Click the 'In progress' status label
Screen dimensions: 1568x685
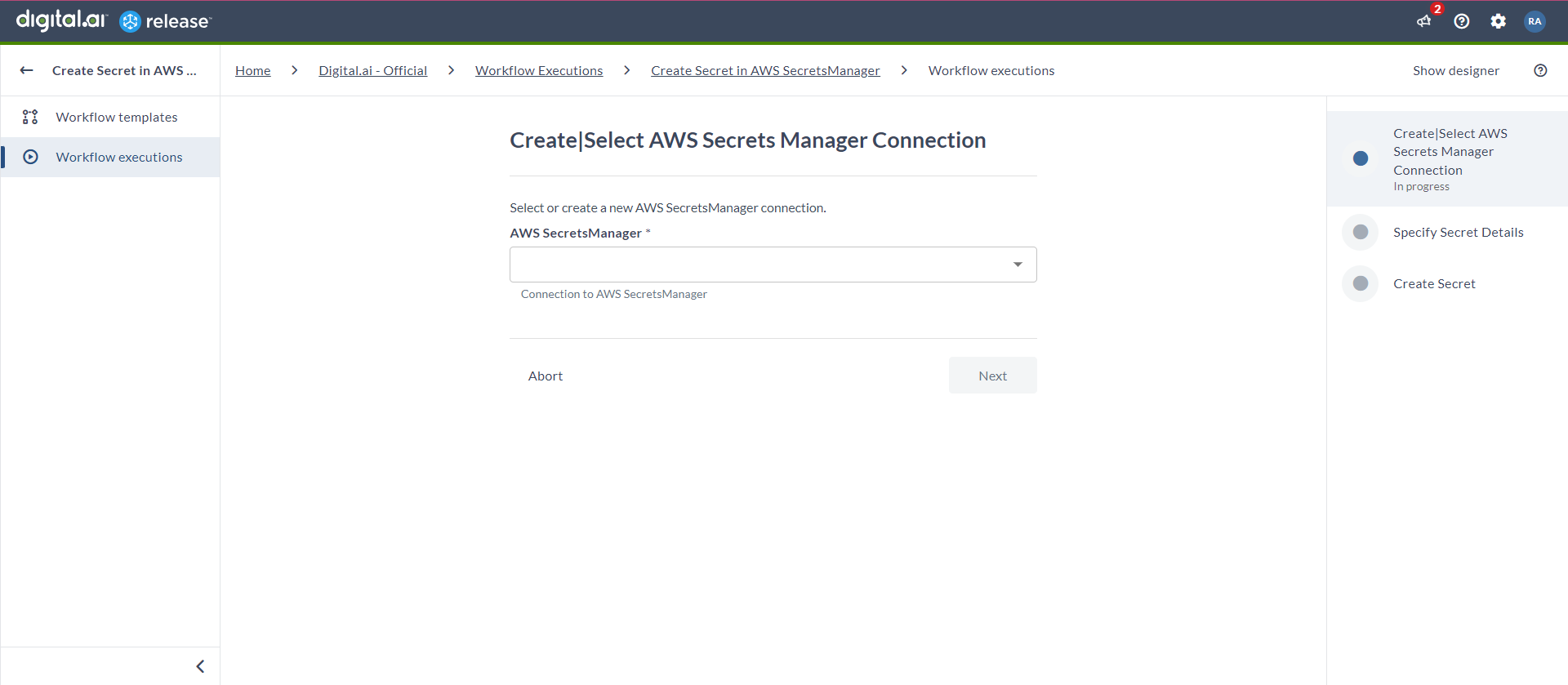click(1421, 187)
